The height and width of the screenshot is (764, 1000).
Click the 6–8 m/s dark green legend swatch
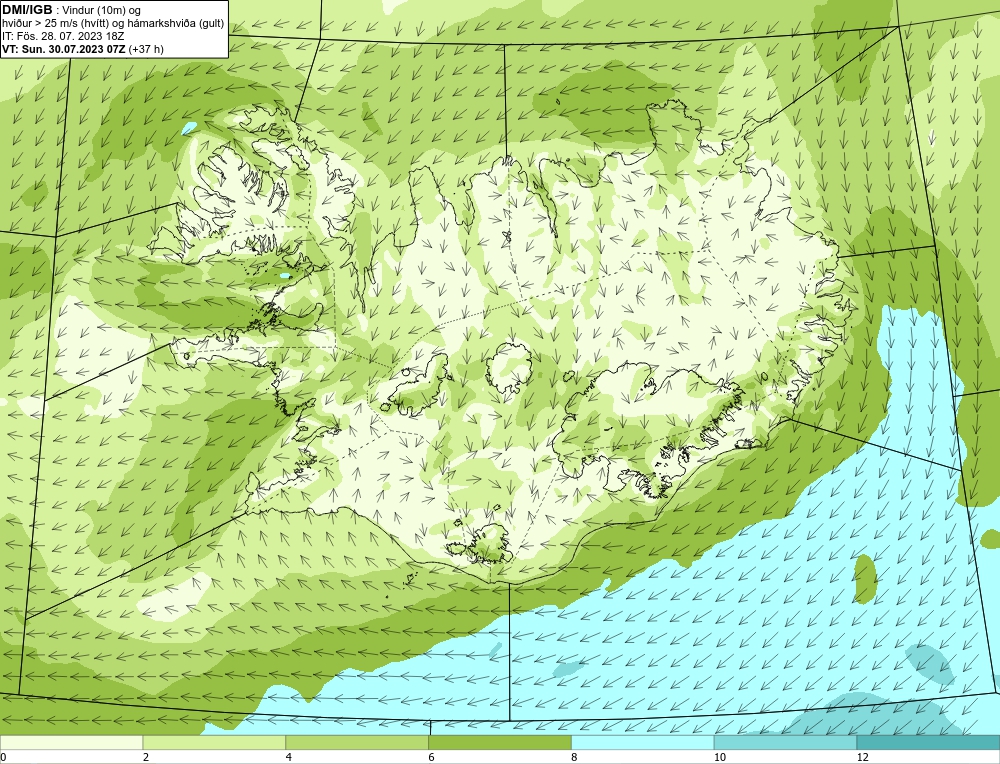click(x=500, y=742)
